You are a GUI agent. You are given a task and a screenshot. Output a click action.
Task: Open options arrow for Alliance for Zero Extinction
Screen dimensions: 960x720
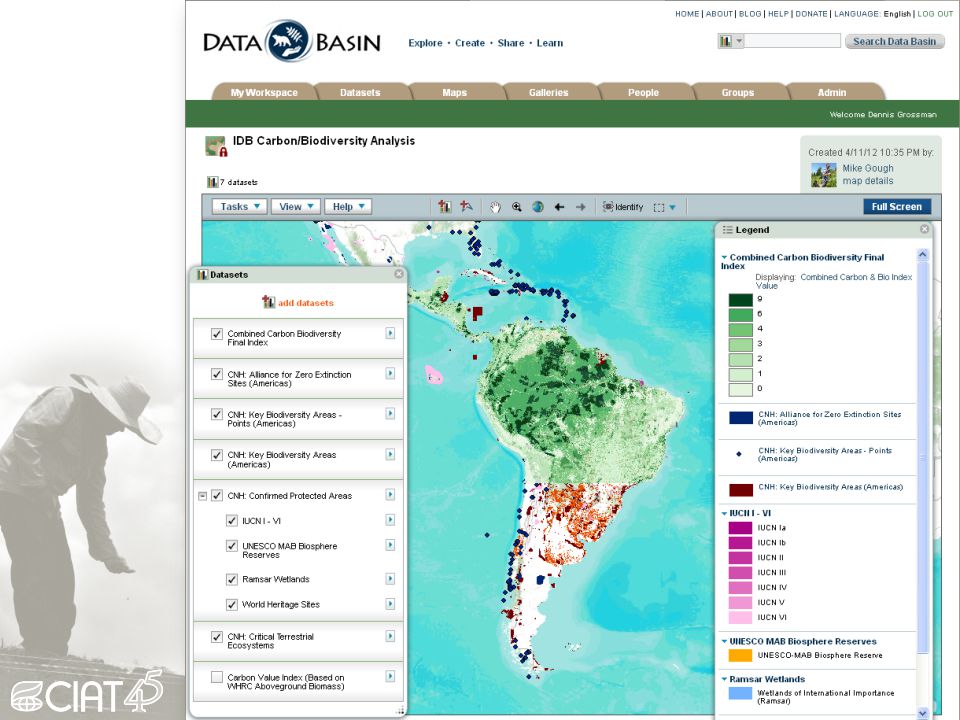390,373
